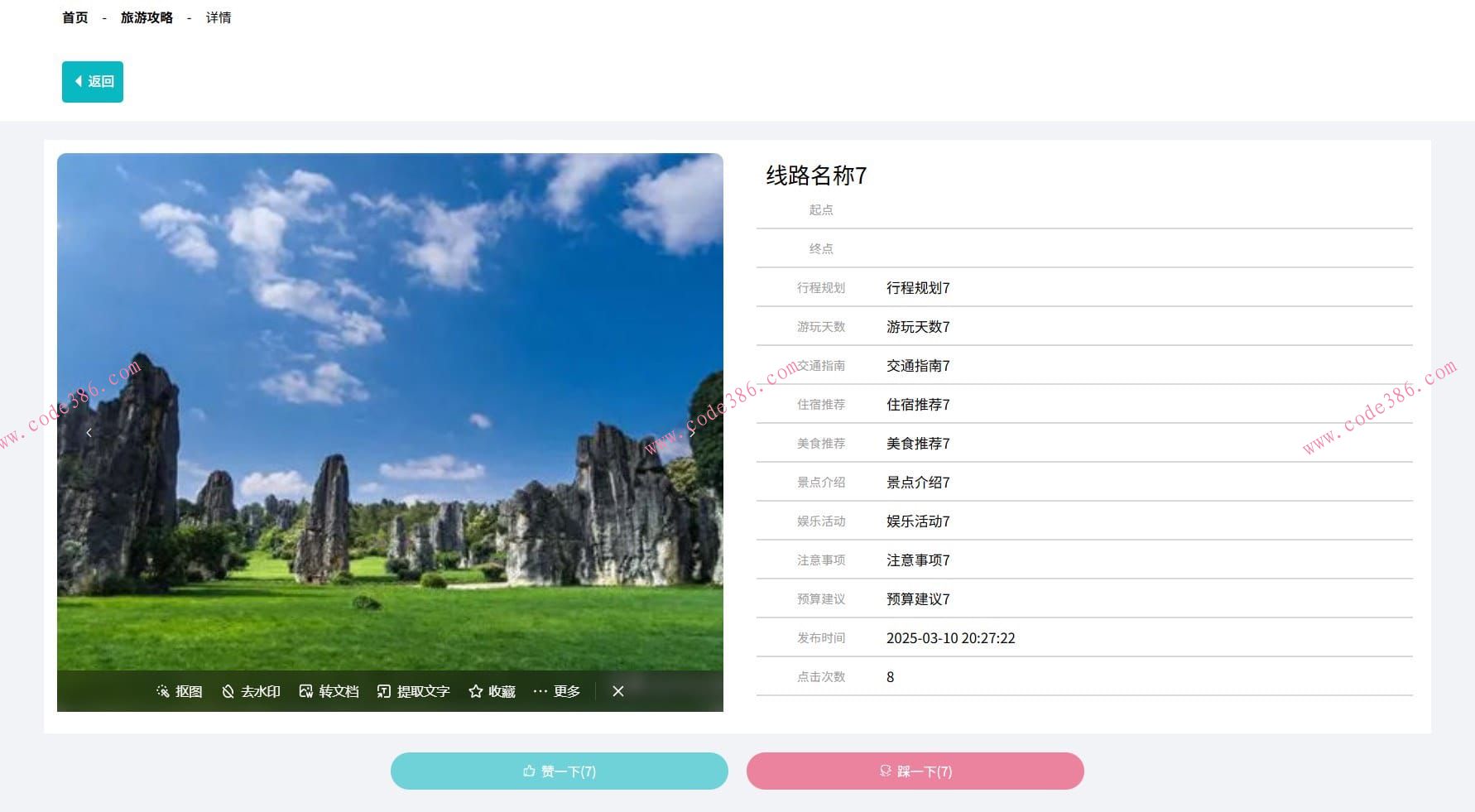Image resolution: width=1475 pixels, height=812 pixels.
Task: Select the 详情 breadcrumb item
Action: (217, 17)
